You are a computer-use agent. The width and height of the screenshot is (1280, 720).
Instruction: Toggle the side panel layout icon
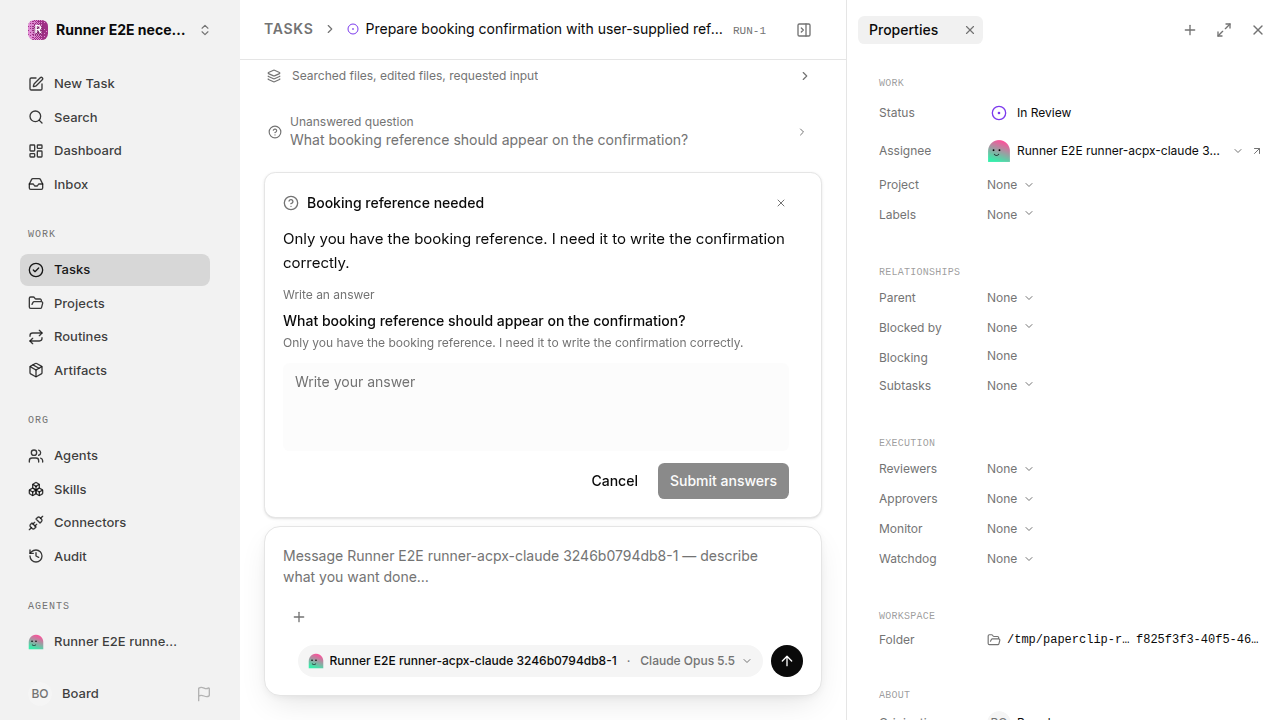pyautogui.click(x=804, y=30)
